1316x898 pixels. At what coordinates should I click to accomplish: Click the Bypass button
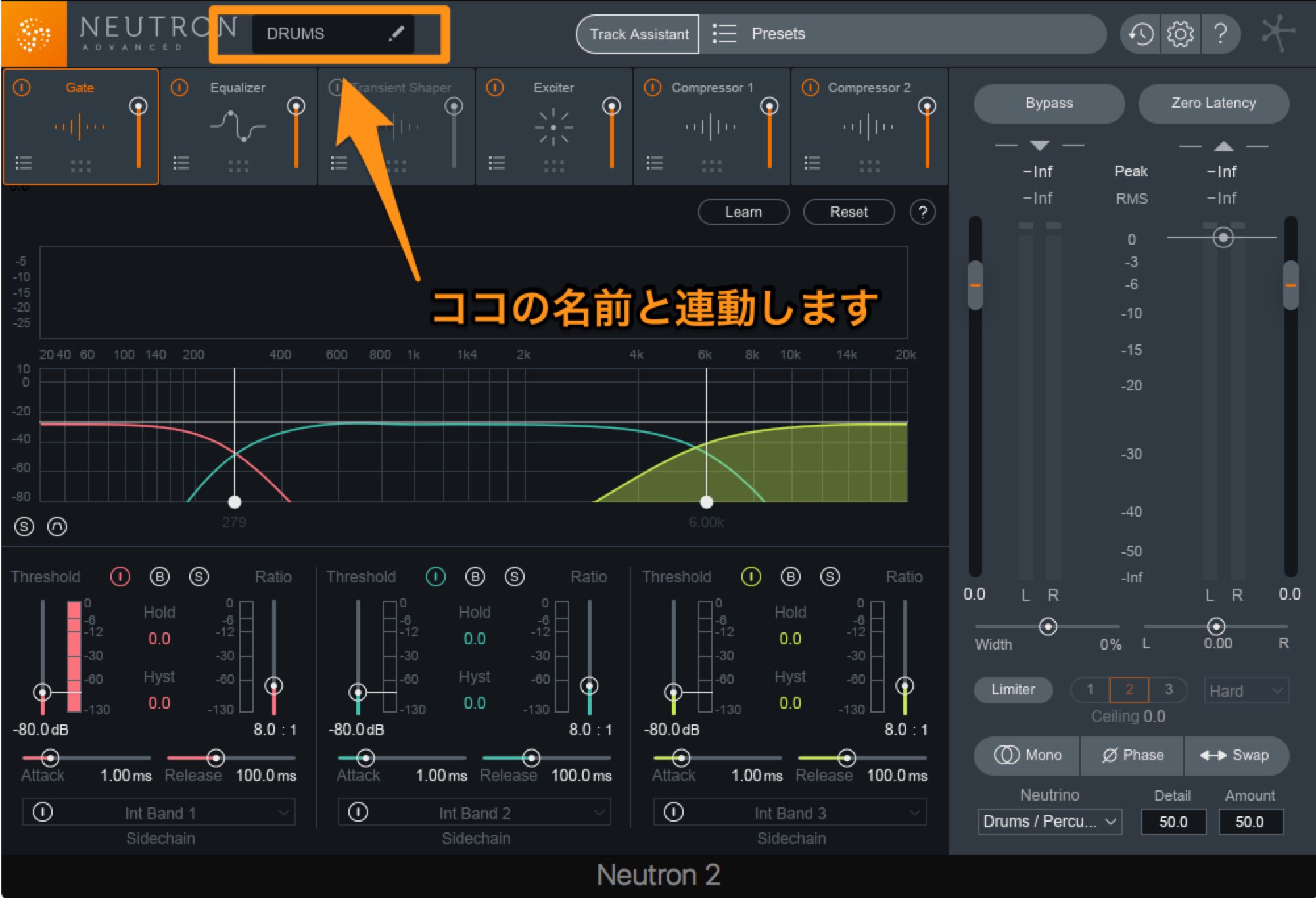[x=1049, y=103]
